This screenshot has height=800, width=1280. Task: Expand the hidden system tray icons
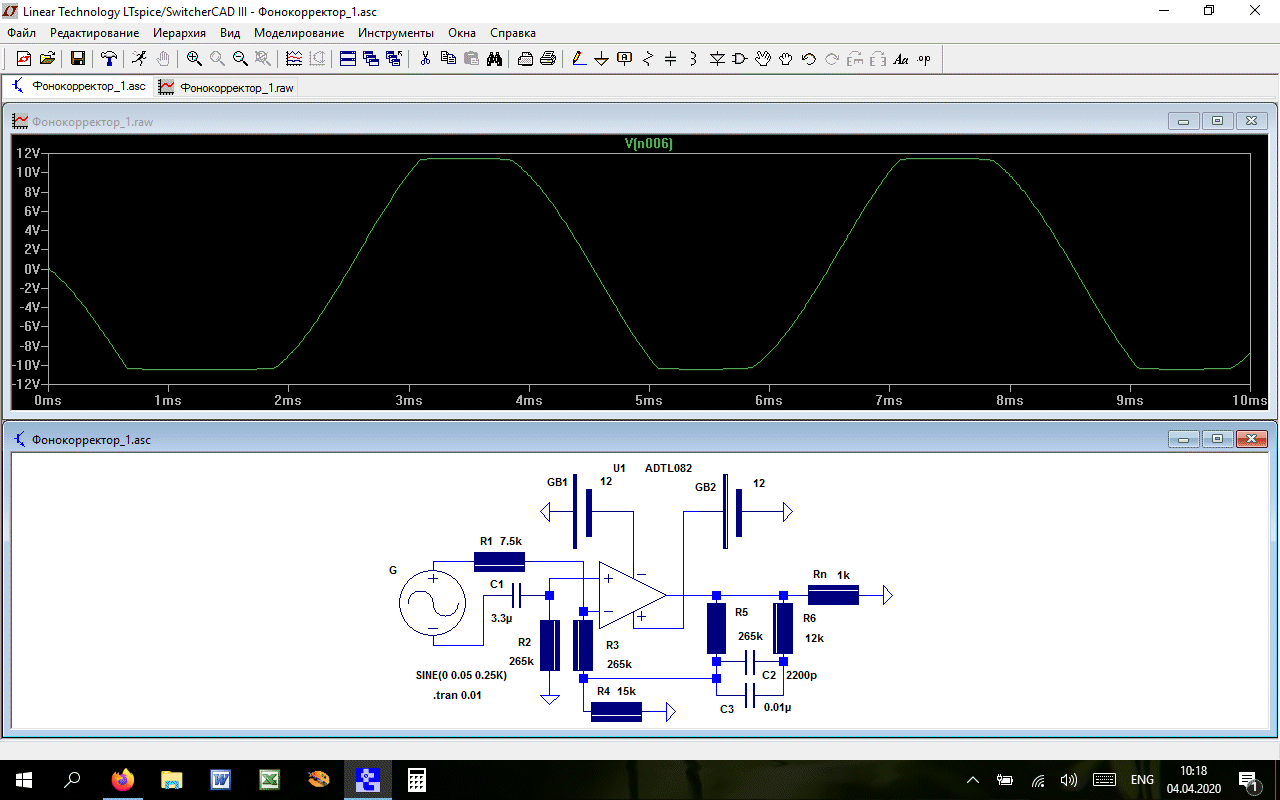click(x=973, y=779)
